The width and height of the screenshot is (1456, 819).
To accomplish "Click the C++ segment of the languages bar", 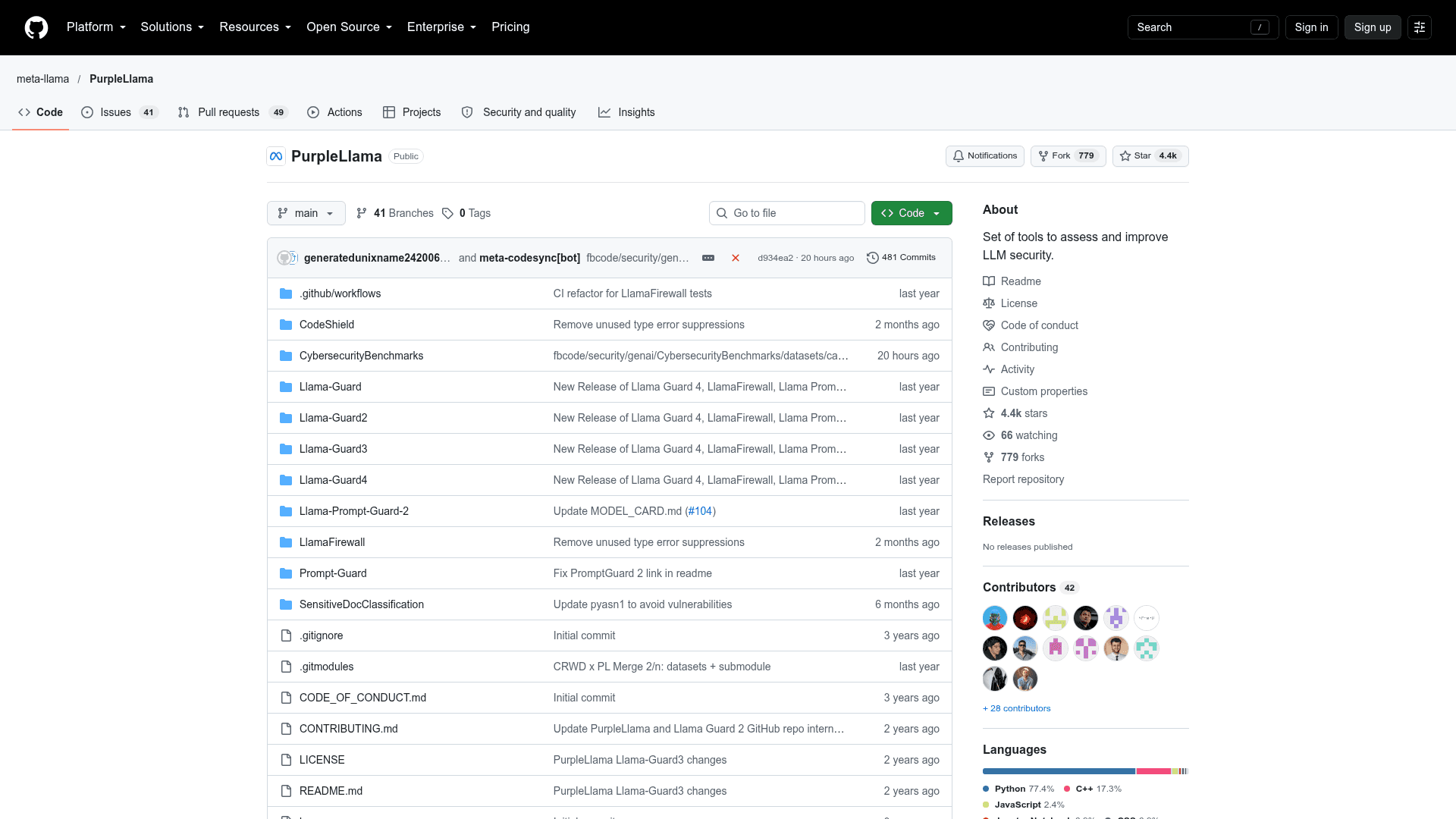I will (x=1153, y=771).
